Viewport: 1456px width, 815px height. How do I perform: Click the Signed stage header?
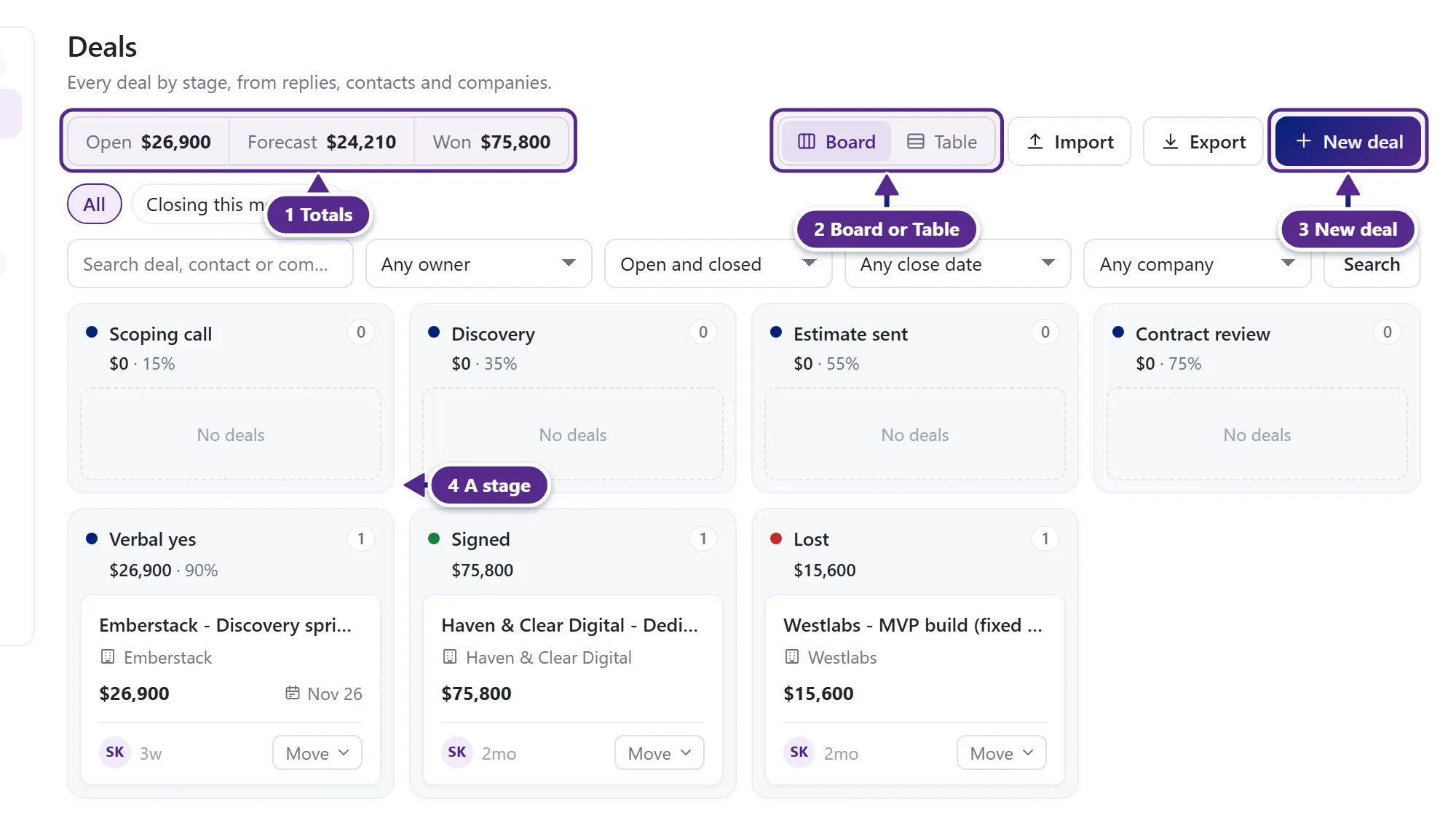(480, 539)
